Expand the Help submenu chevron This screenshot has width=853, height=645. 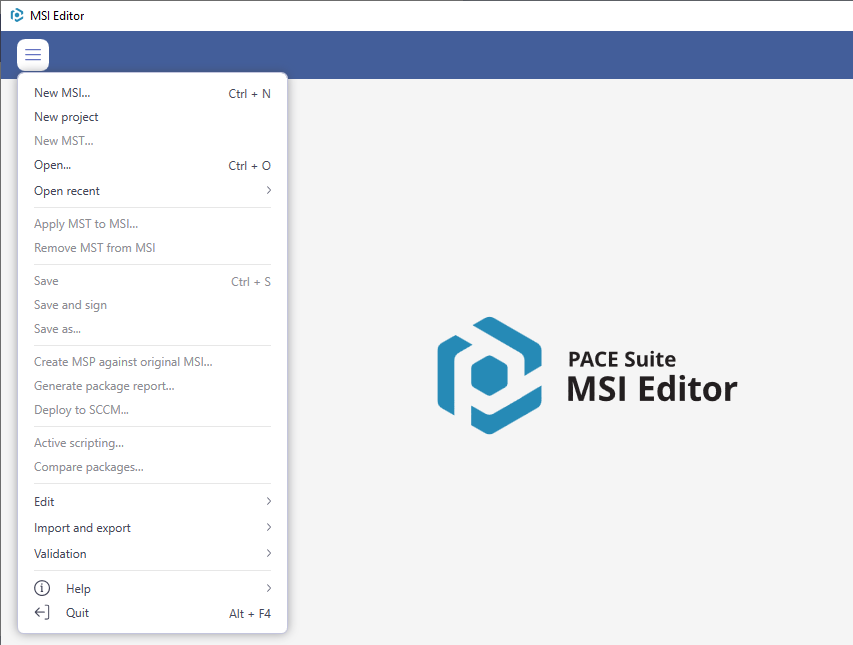coord(269,588)
